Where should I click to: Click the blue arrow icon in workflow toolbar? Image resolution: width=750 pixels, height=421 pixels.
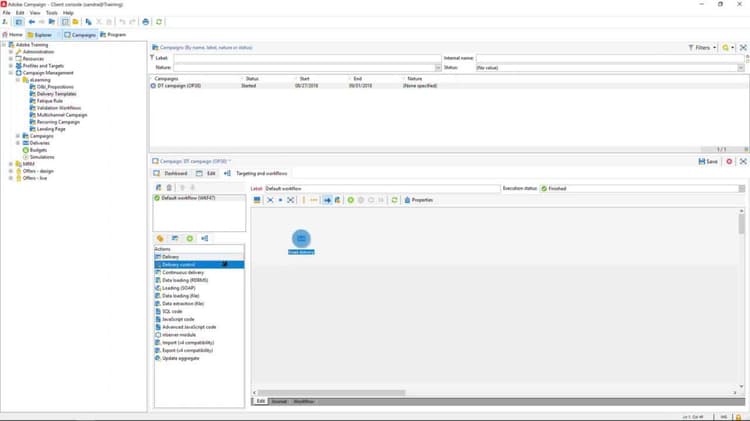click(327, 200)
